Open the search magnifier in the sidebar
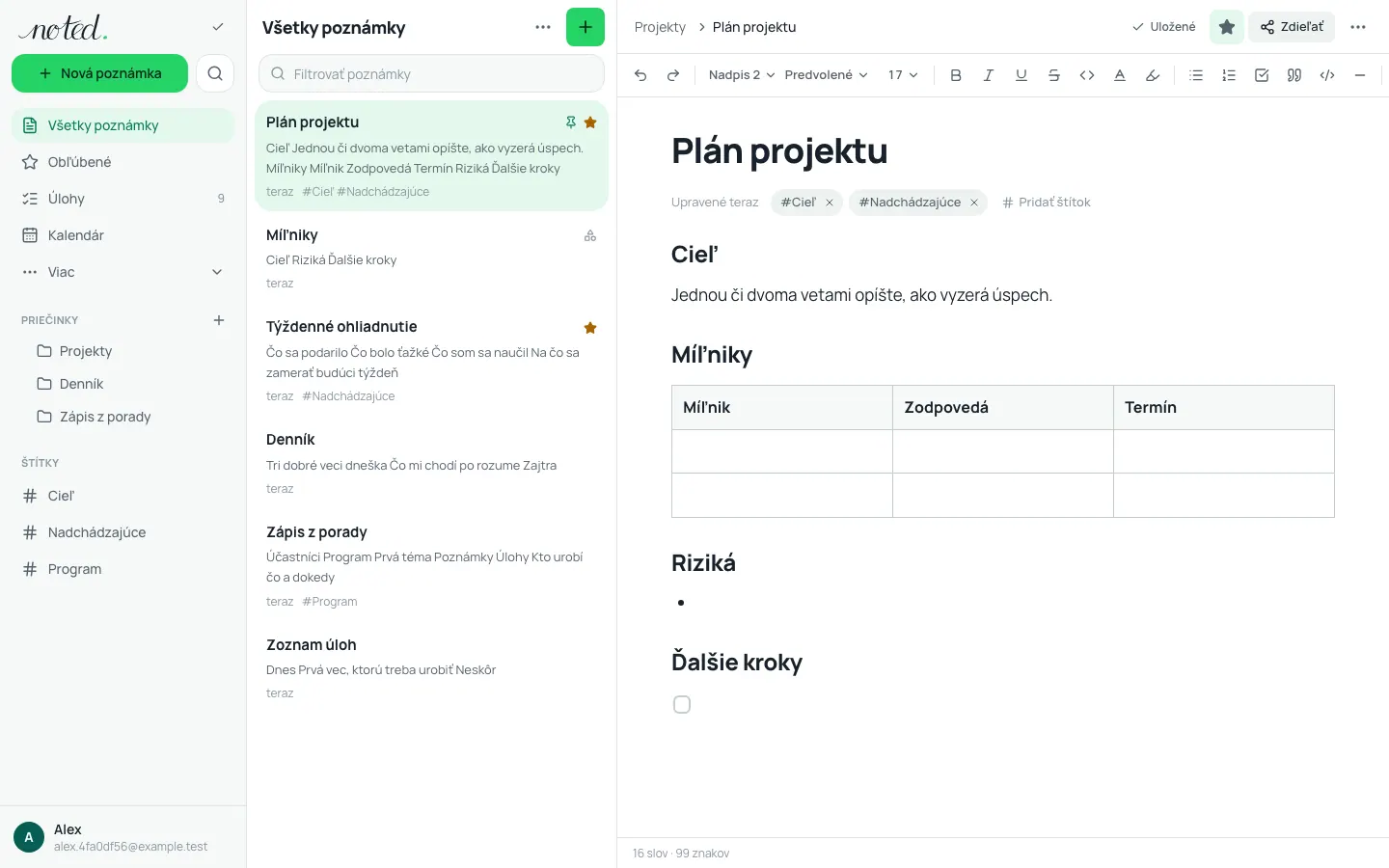The image size is (1389, 868). (215, 73)
